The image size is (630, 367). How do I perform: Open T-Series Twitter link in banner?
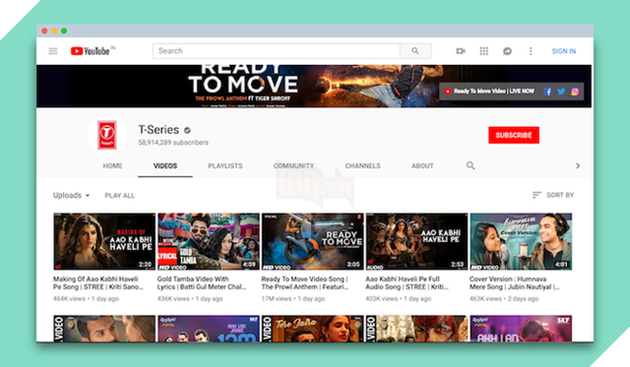[x=561, y=92]
